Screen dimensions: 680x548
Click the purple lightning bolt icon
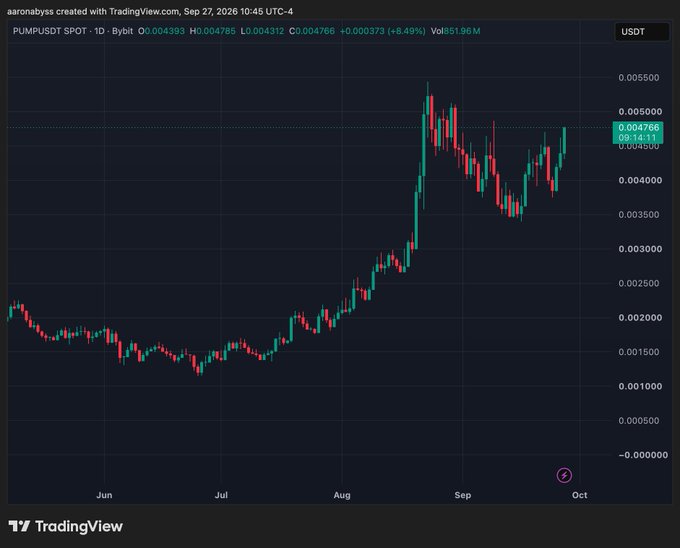click(564, 475)
